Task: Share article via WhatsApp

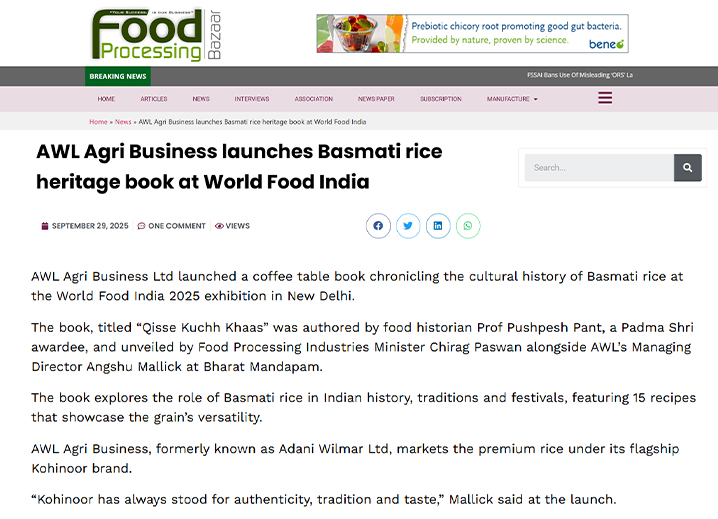Action: 468,226
